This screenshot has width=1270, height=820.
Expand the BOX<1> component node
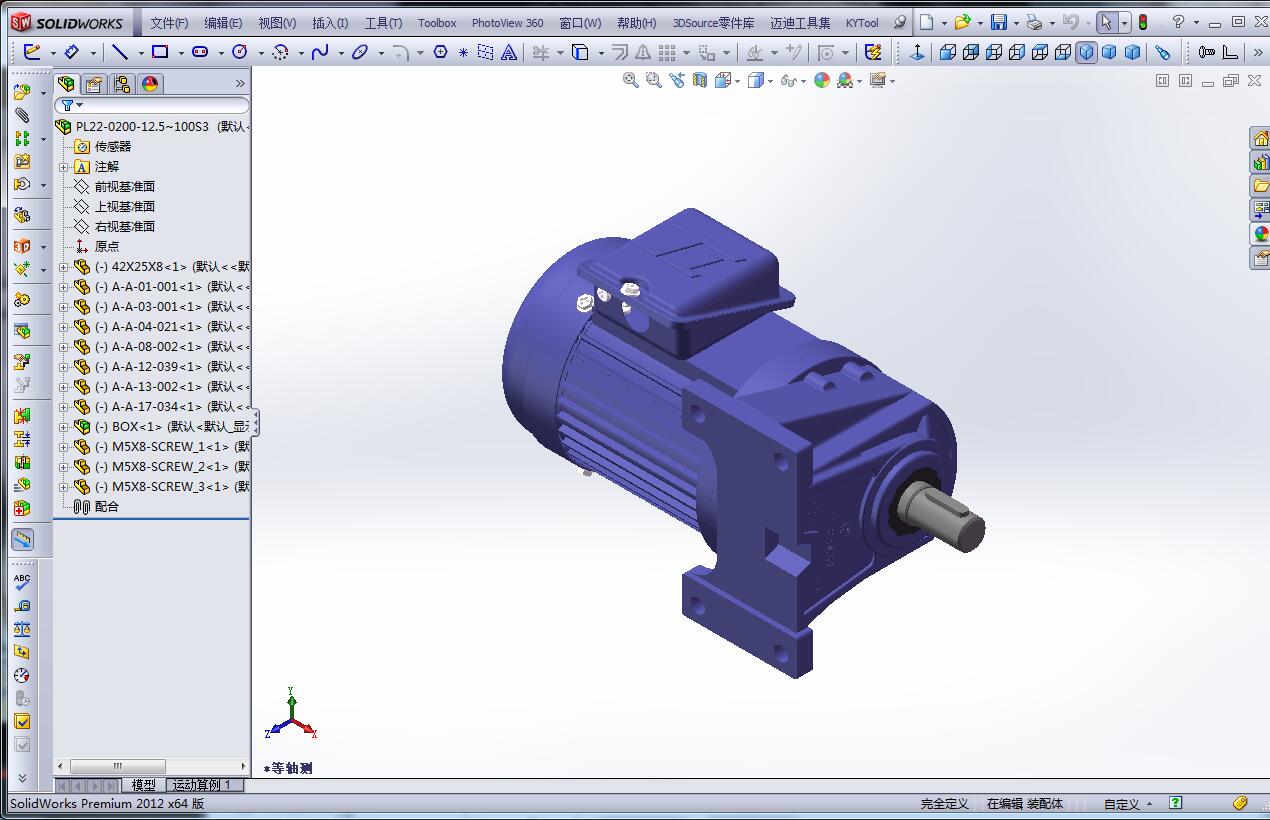[64, 427]
